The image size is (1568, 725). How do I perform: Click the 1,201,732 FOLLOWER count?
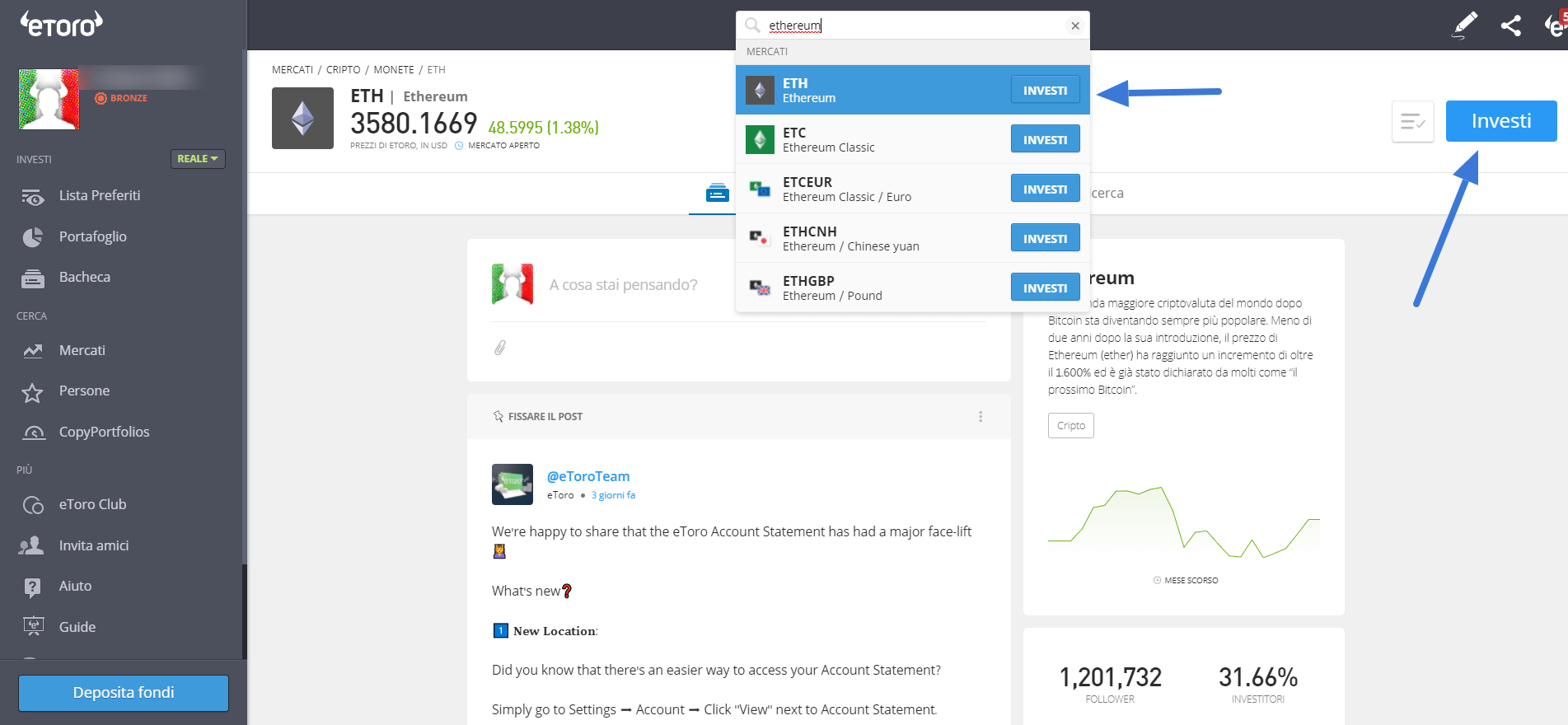[1110, 685]
